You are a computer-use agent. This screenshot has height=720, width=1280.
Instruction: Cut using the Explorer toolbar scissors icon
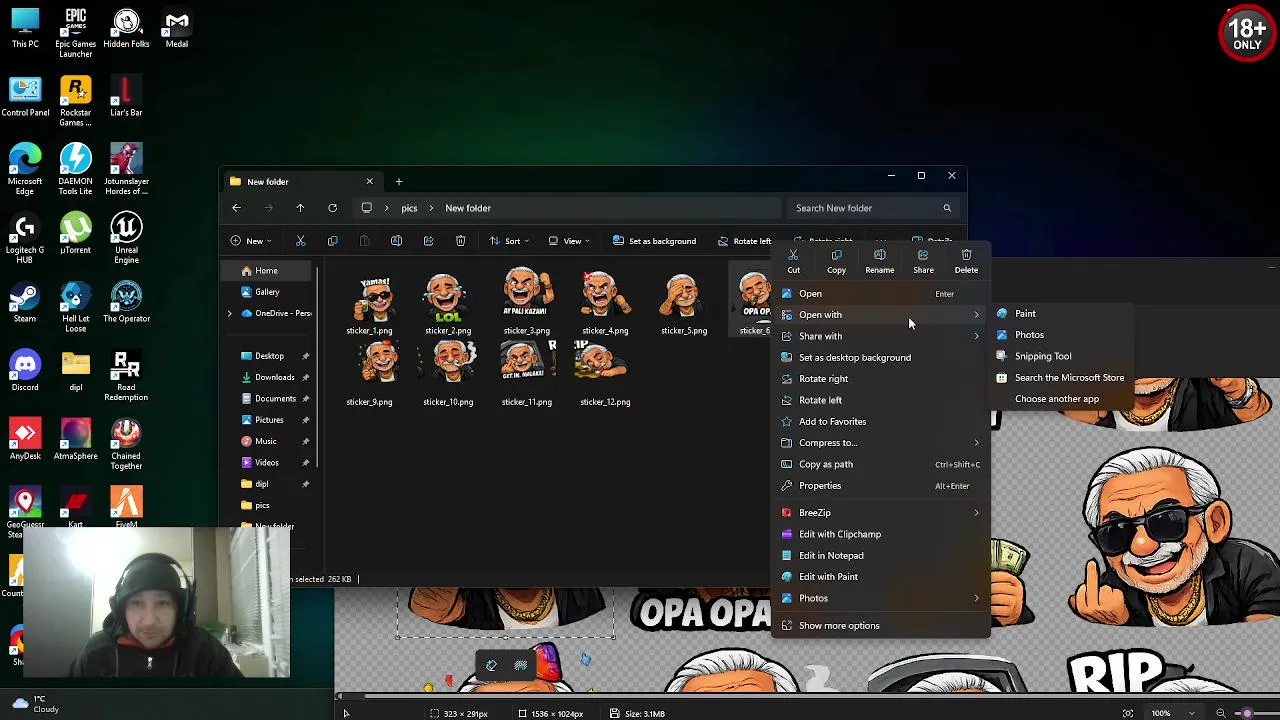[x=300, y=241]
